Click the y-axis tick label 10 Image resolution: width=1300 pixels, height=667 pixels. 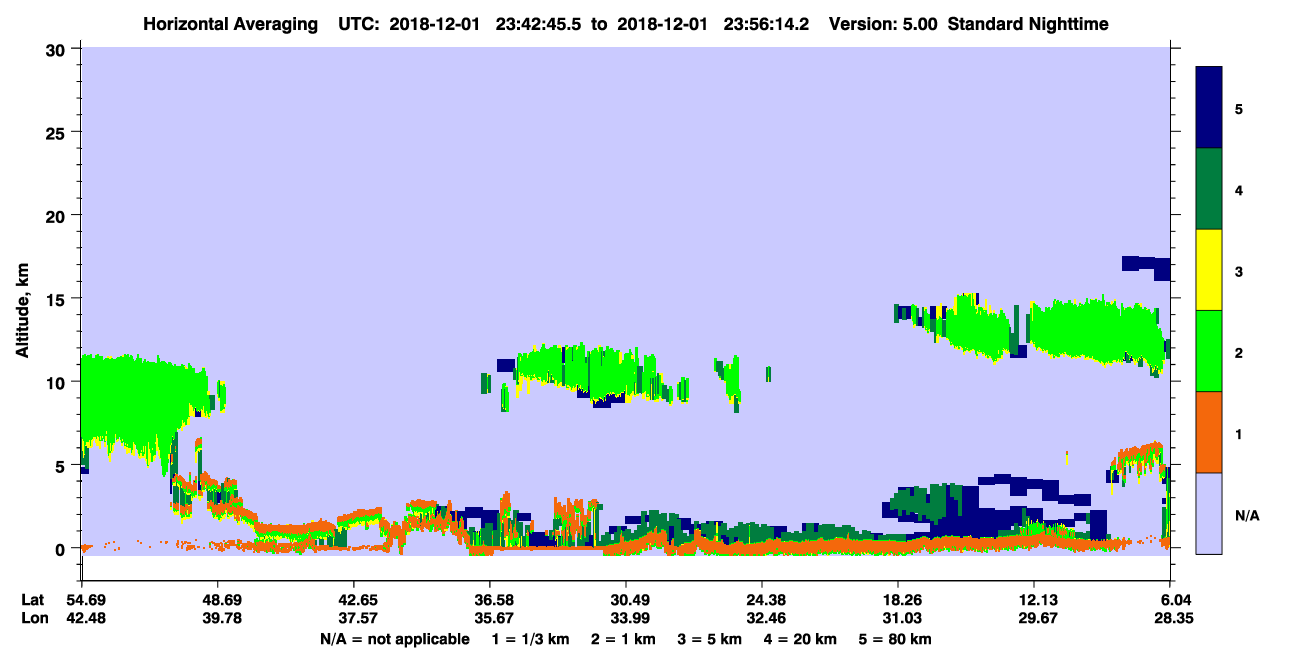tap(58, 382)
